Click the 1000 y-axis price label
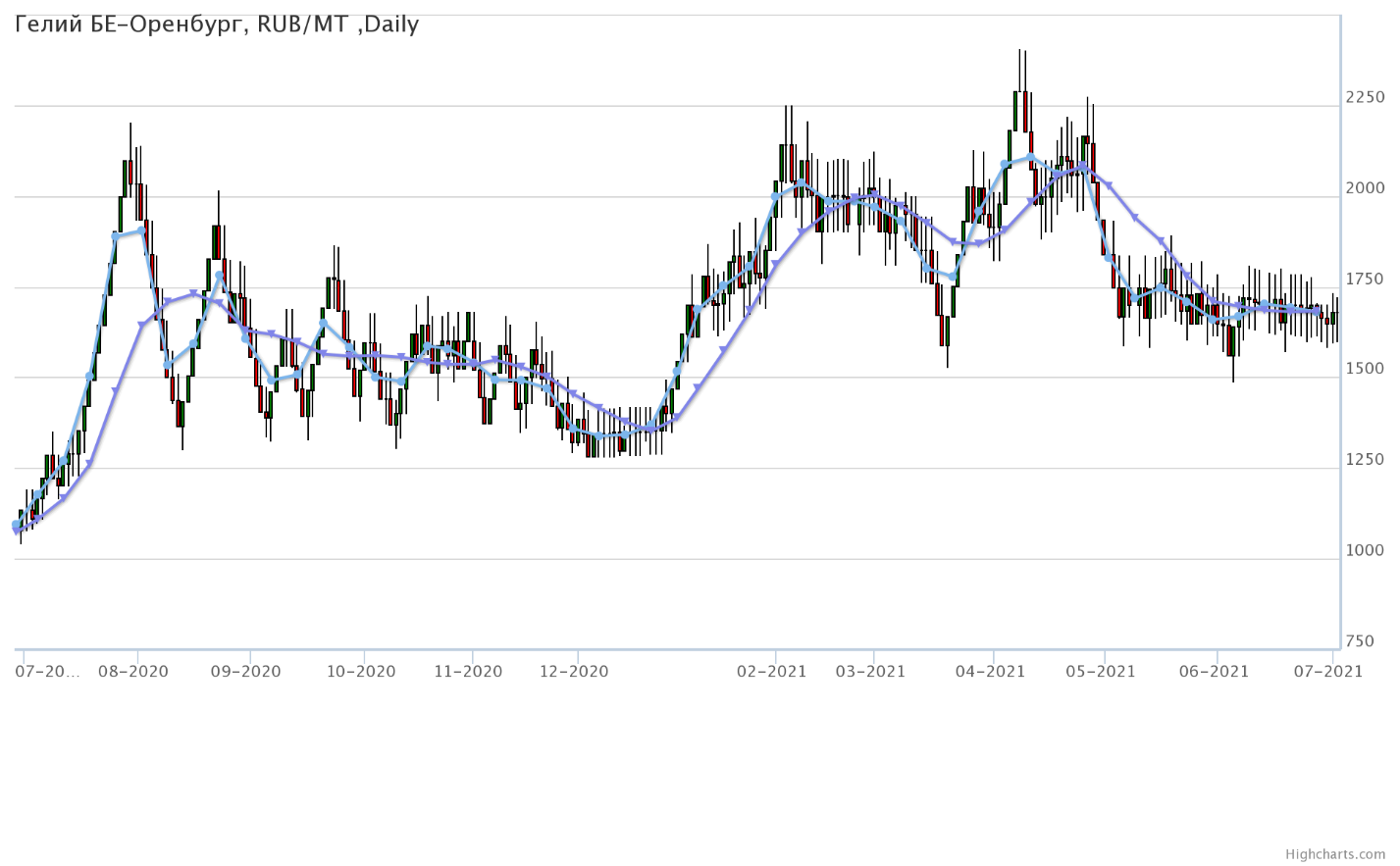 click(x=1366, y=551)
